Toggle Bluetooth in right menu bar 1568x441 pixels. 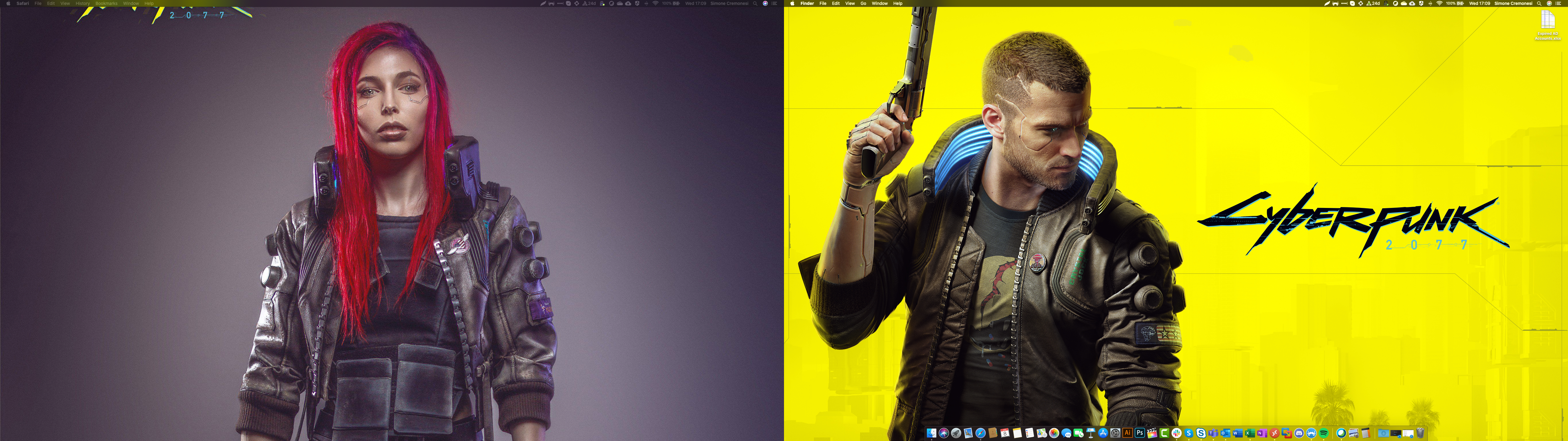click(1430, 4)
